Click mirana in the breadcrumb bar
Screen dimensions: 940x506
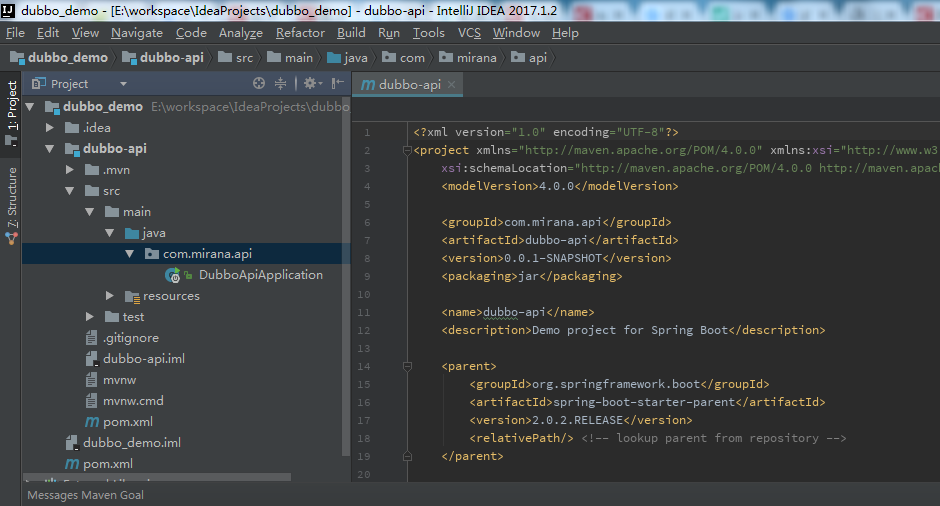[x=468, y=58]
